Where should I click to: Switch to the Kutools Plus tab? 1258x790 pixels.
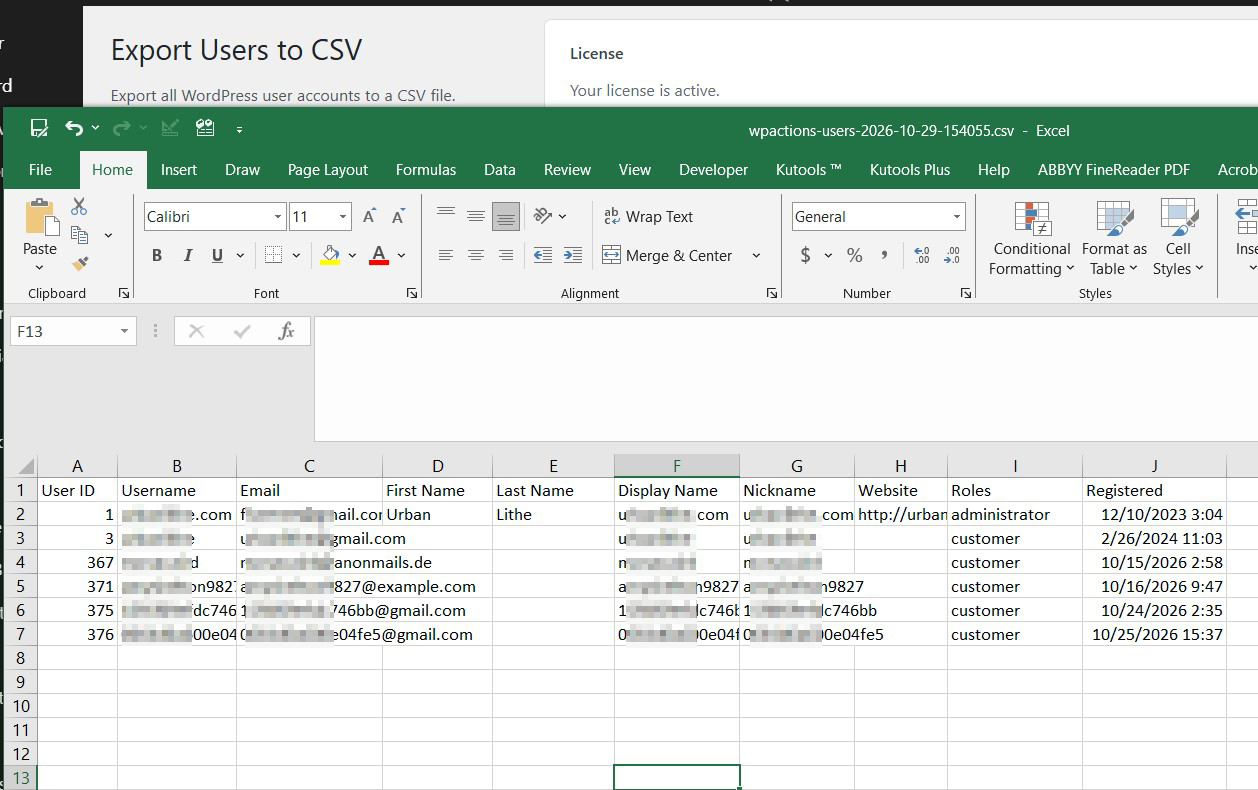(x=910, y=170)
